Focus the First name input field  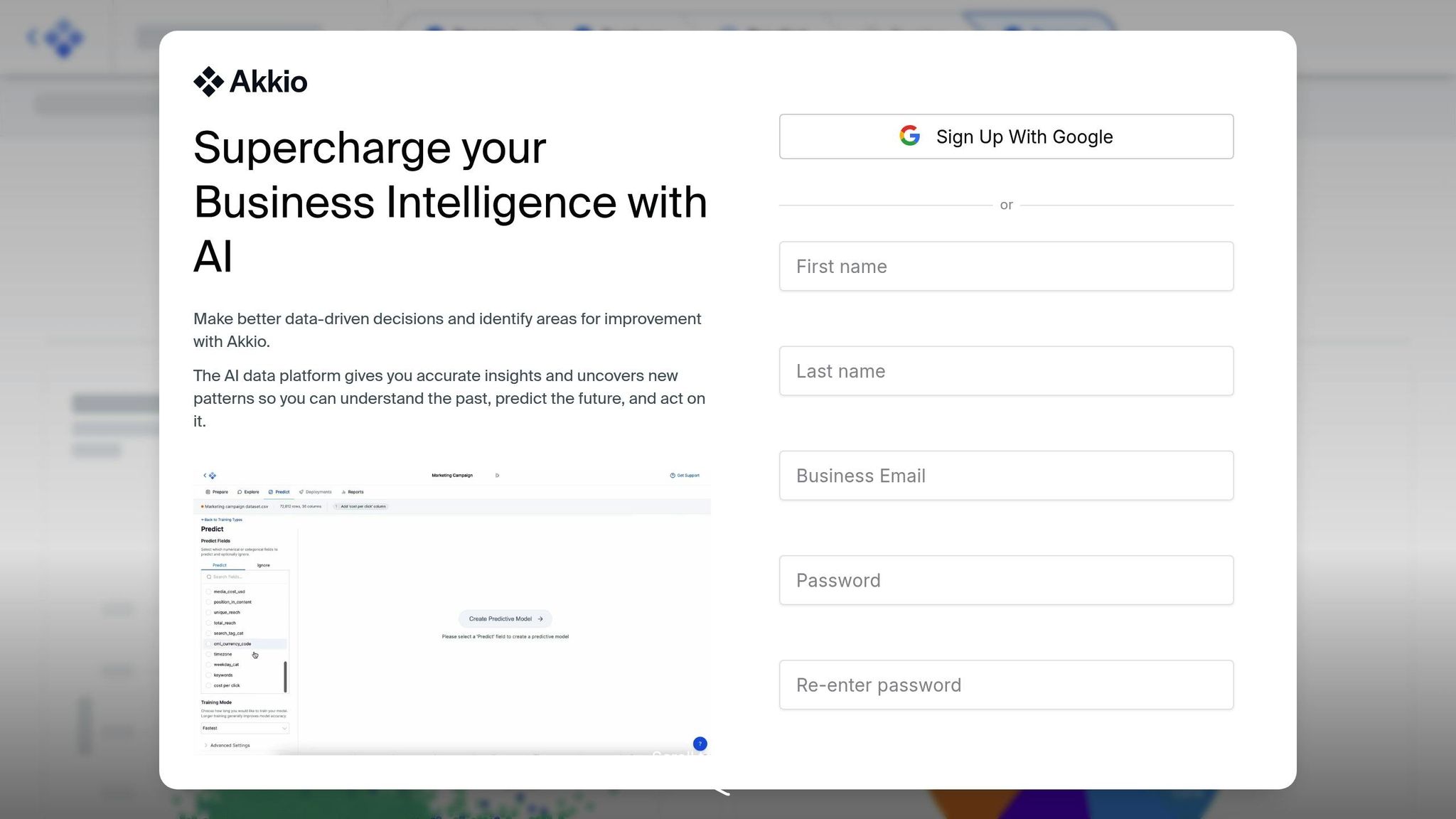1006,267
